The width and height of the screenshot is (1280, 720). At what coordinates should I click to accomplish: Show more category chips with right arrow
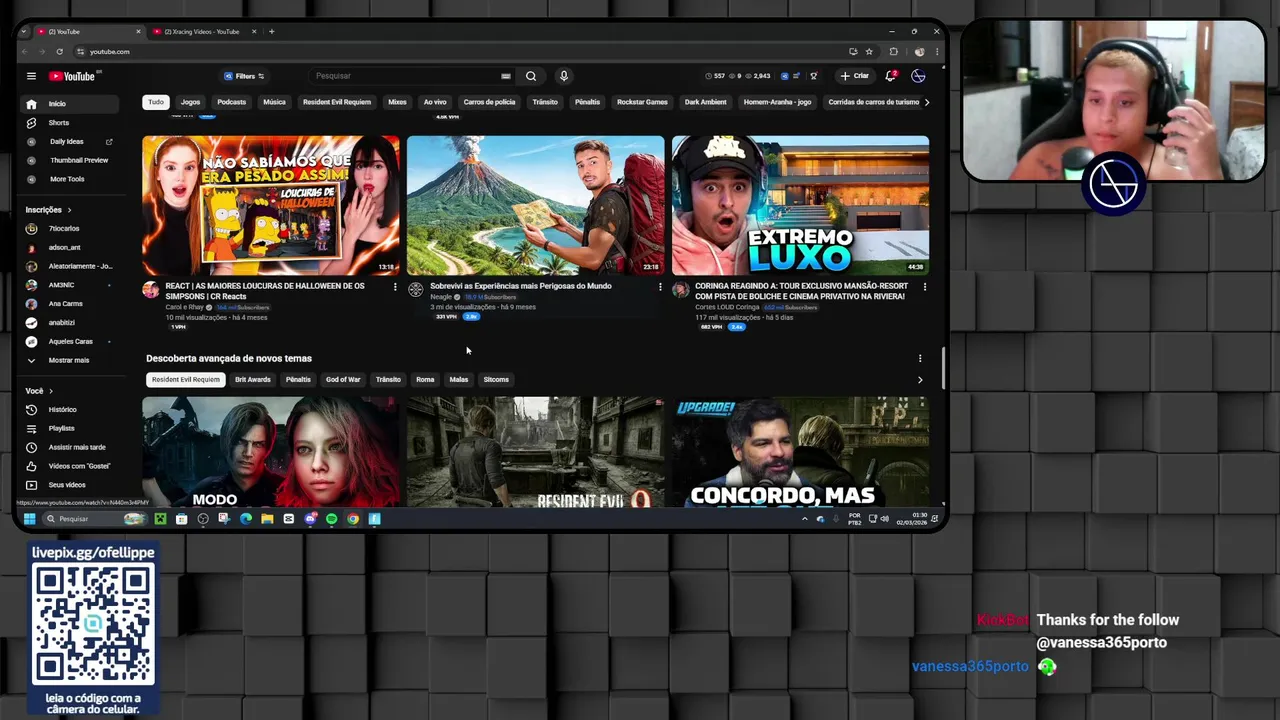click(926, 102)
